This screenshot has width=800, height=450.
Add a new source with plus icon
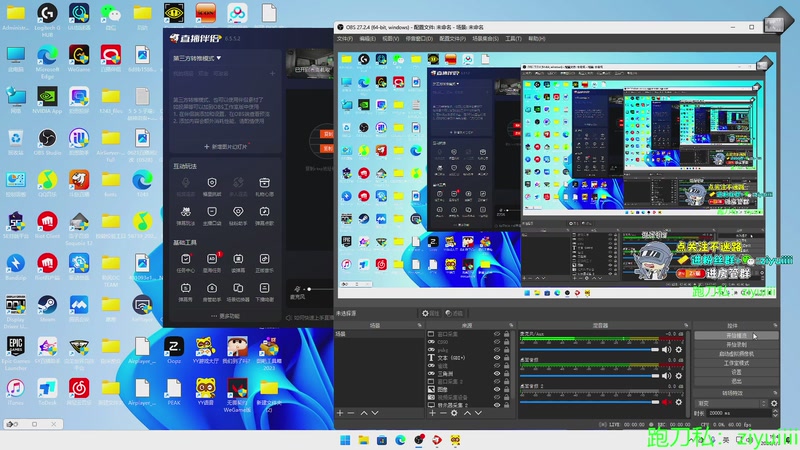[x=433, y=413]
